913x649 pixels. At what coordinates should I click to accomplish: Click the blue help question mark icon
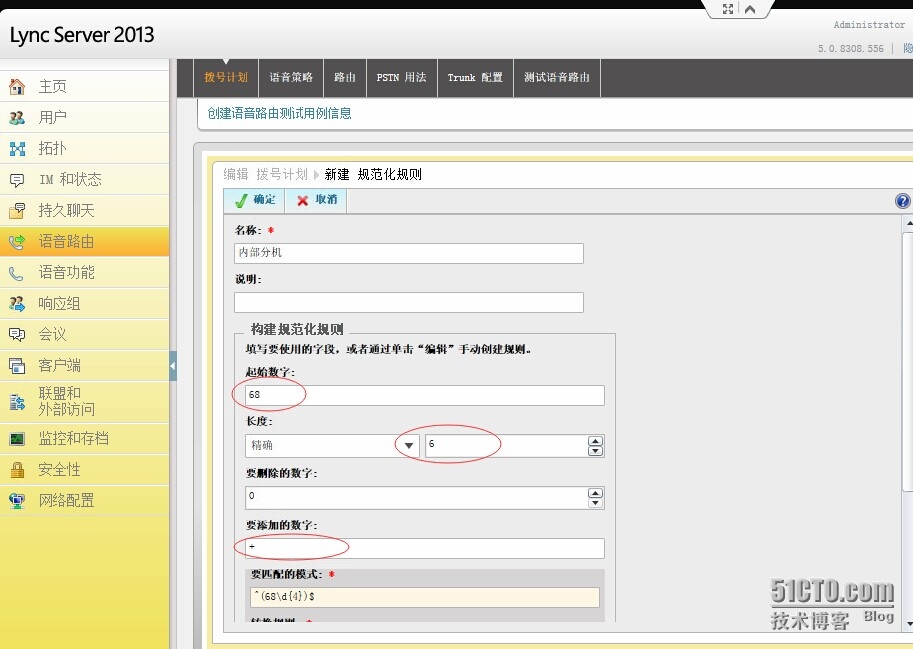point(902,201)
